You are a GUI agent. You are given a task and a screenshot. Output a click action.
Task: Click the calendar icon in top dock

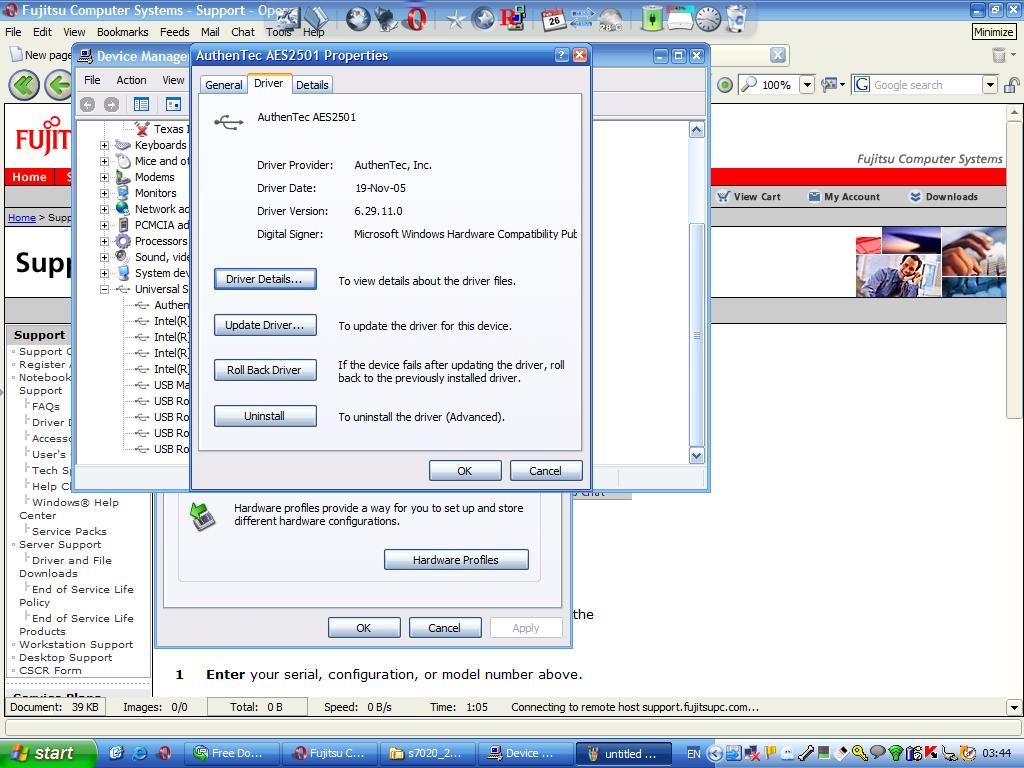click(x=554, y=19)
